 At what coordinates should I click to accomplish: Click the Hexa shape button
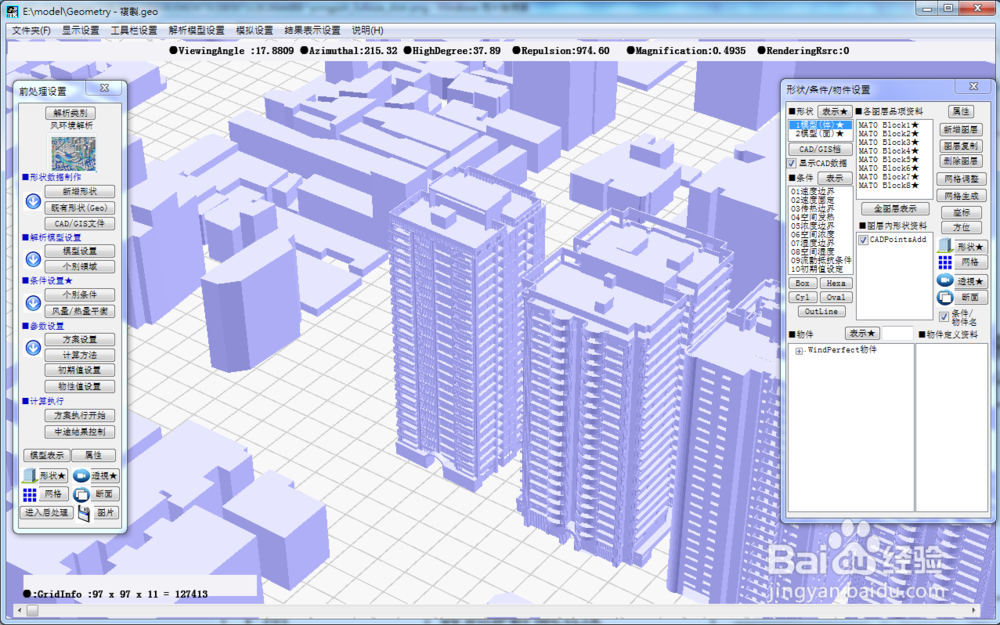[836, 283]
